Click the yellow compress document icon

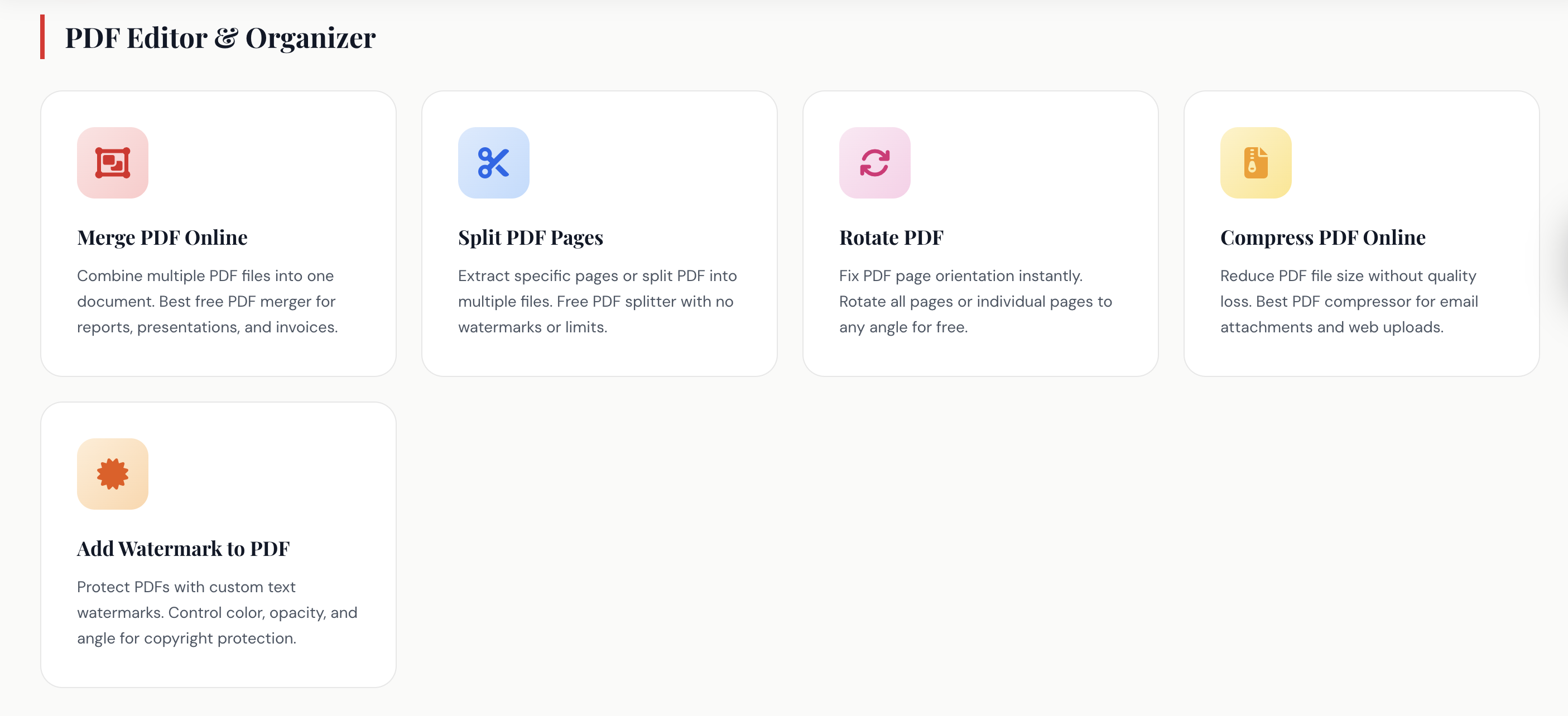(1255, 163)
